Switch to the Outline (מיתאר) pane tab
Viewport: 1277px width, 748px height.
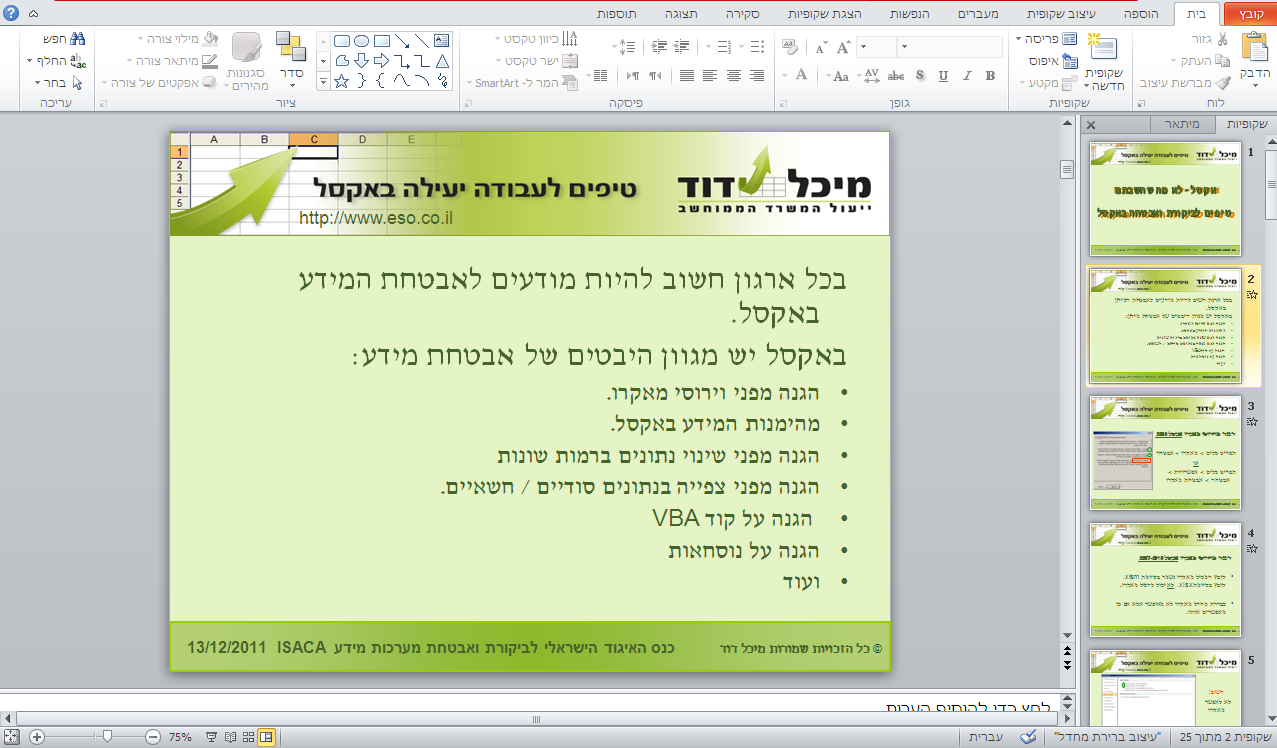[x=1181, y=125]
